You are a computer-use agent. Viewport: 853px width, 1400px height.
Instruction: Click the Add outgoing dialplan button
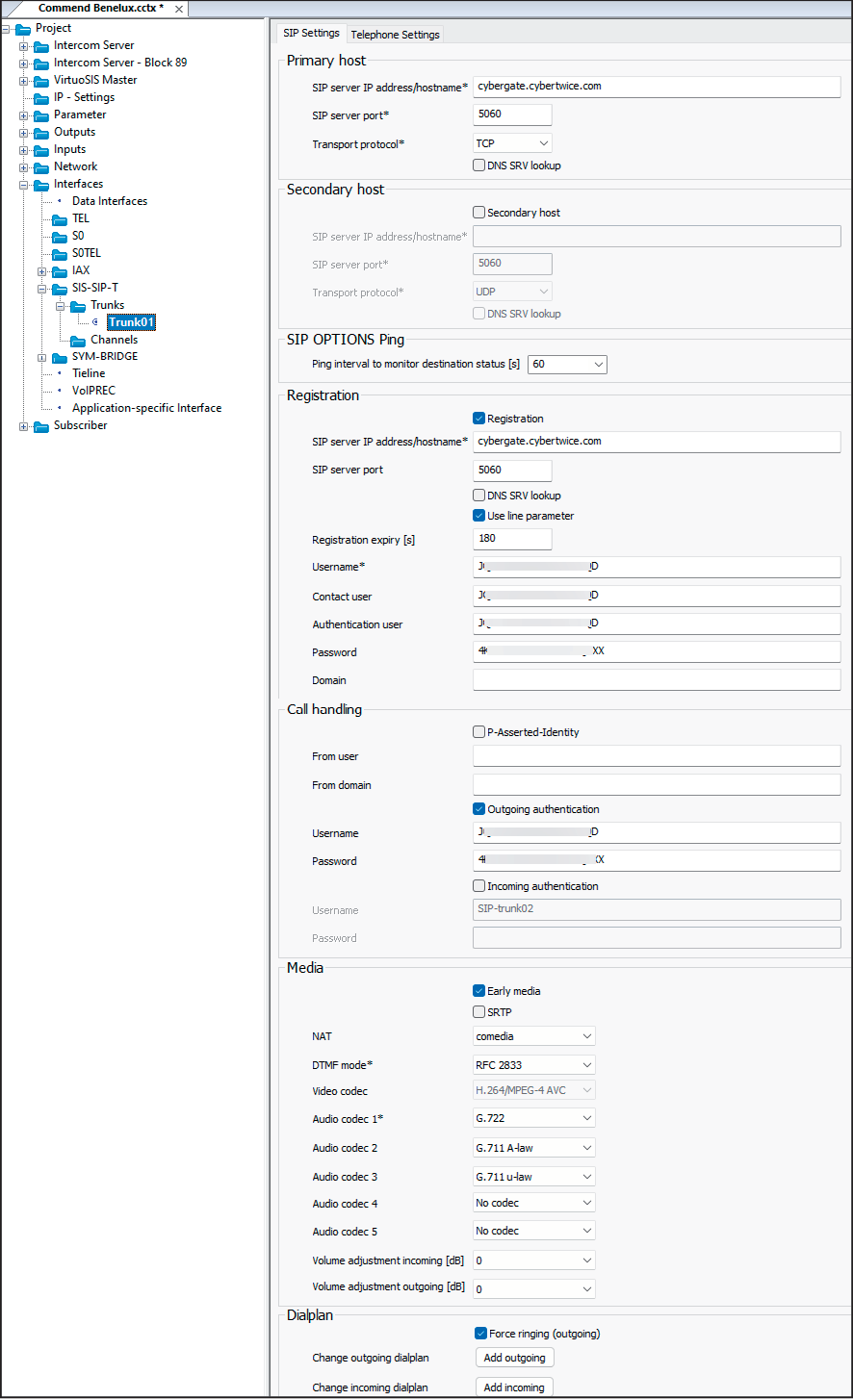pyautogui.click(x=514, y=1357)
